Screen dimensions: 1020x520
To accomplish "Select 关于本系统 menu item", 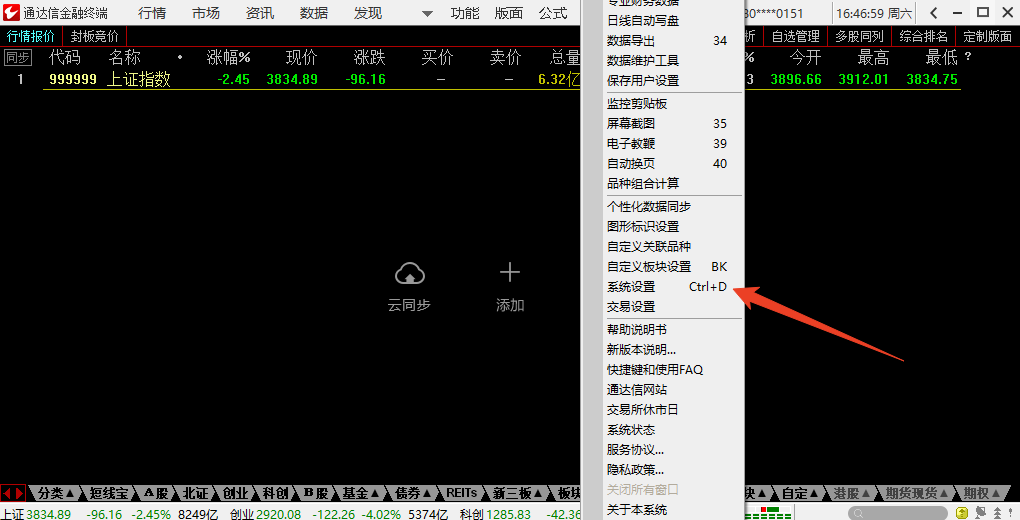I will pyautogui.click(x=663, y=510).
